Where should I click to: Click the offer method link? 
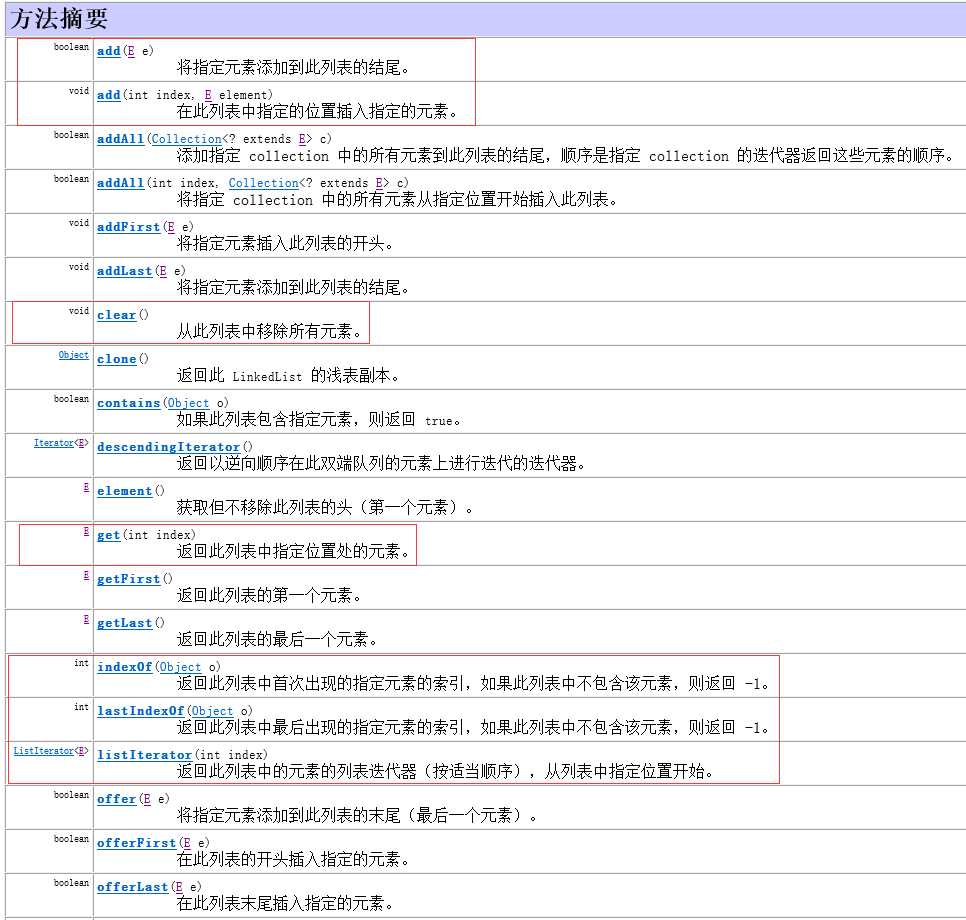(116, 799)
